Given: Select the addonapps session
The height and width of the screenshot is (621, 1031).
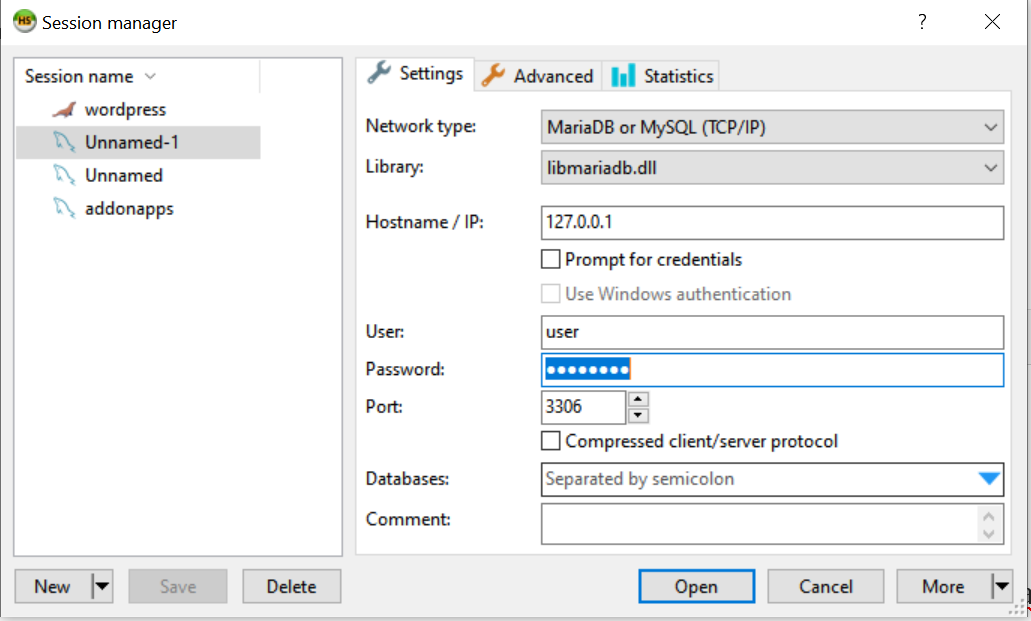Looking at the screenshot, I should click(x=129, y=209).
